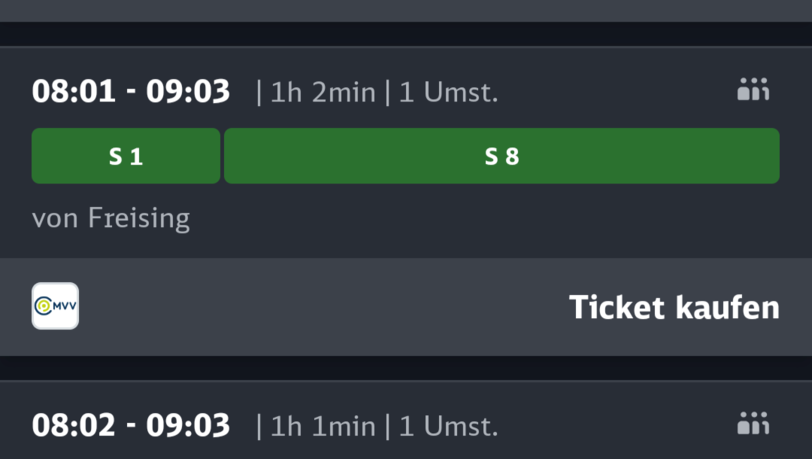The height and width of the screenshot is (459, 812).
Task: Tap the S 1 line label text
Action: point(126,156)
